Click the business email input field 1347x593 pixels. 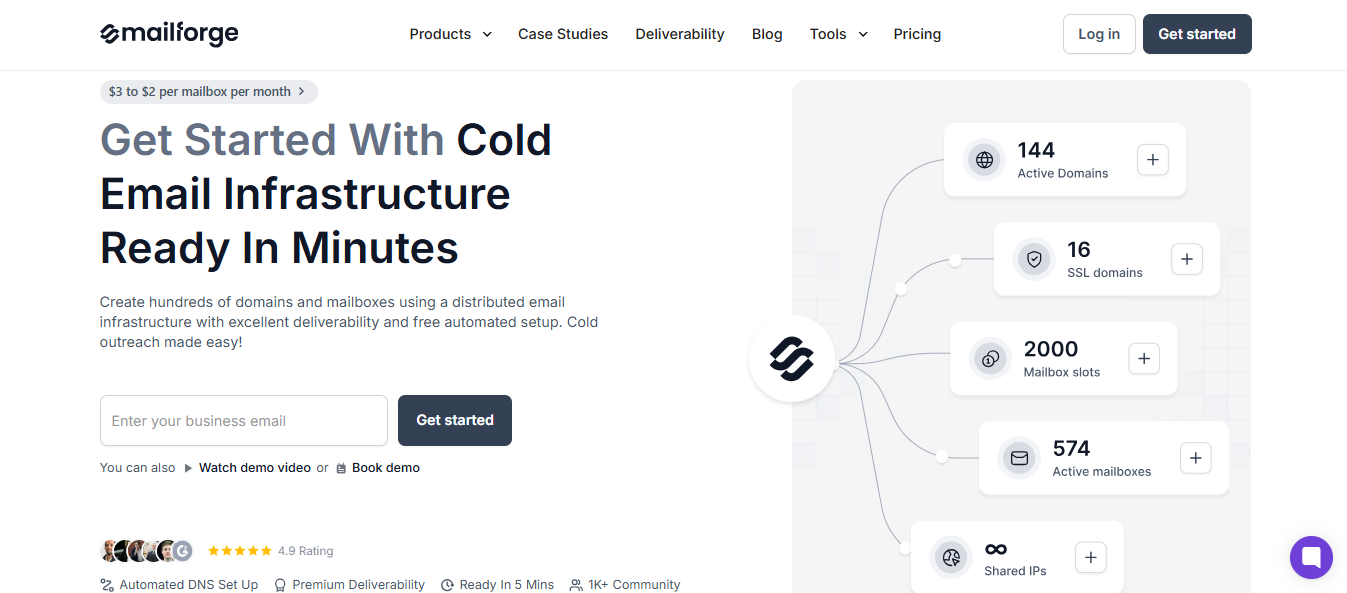point(243,420)
